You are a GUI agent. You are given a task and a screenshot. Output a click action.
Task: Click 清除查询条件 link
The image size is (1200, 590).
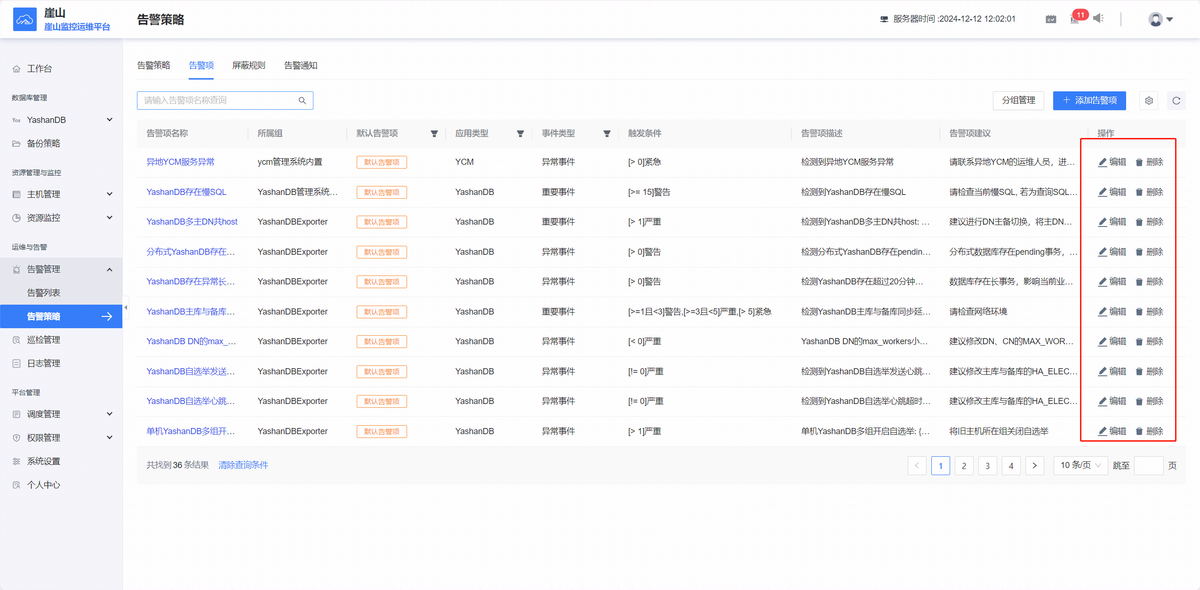tap(243, 465)
